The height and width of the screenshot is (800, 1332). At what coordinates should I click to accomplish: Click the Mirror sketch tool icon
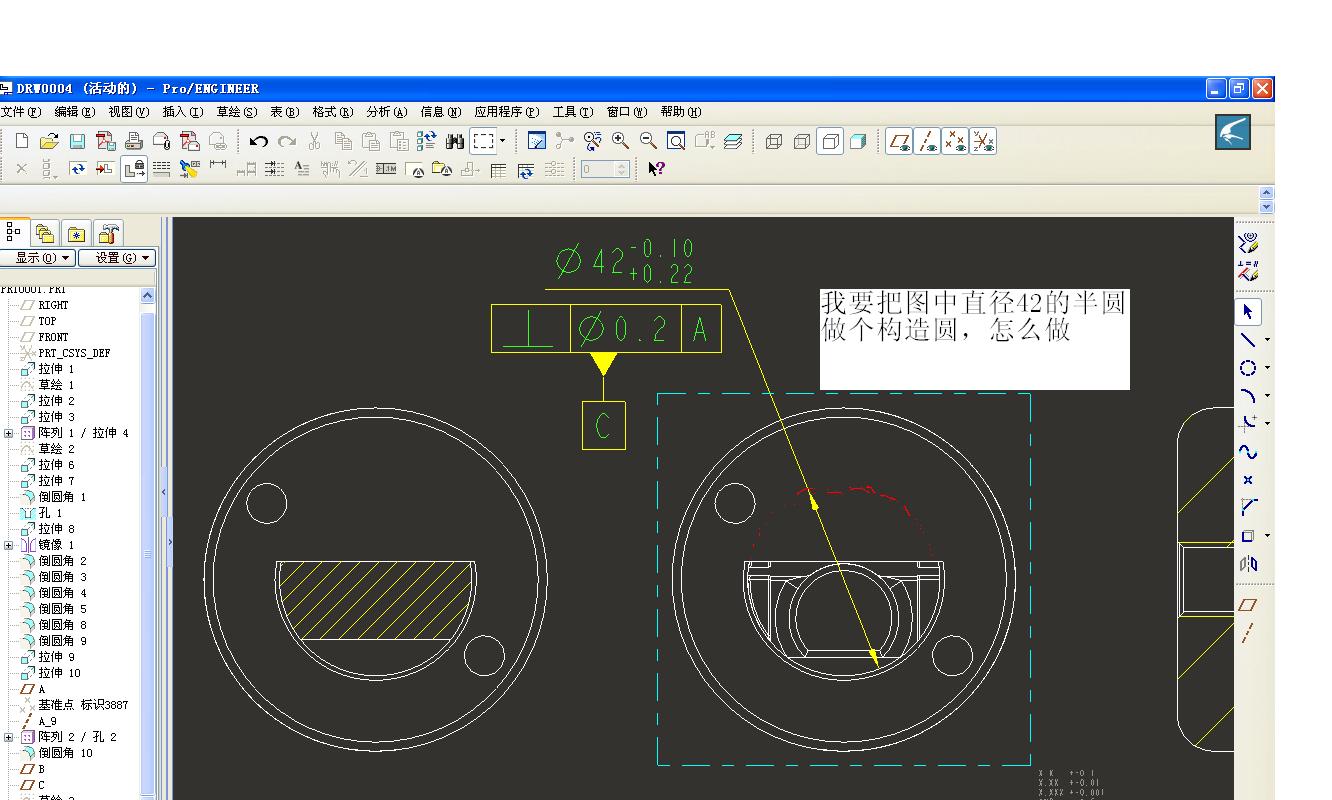point(1247,564)
